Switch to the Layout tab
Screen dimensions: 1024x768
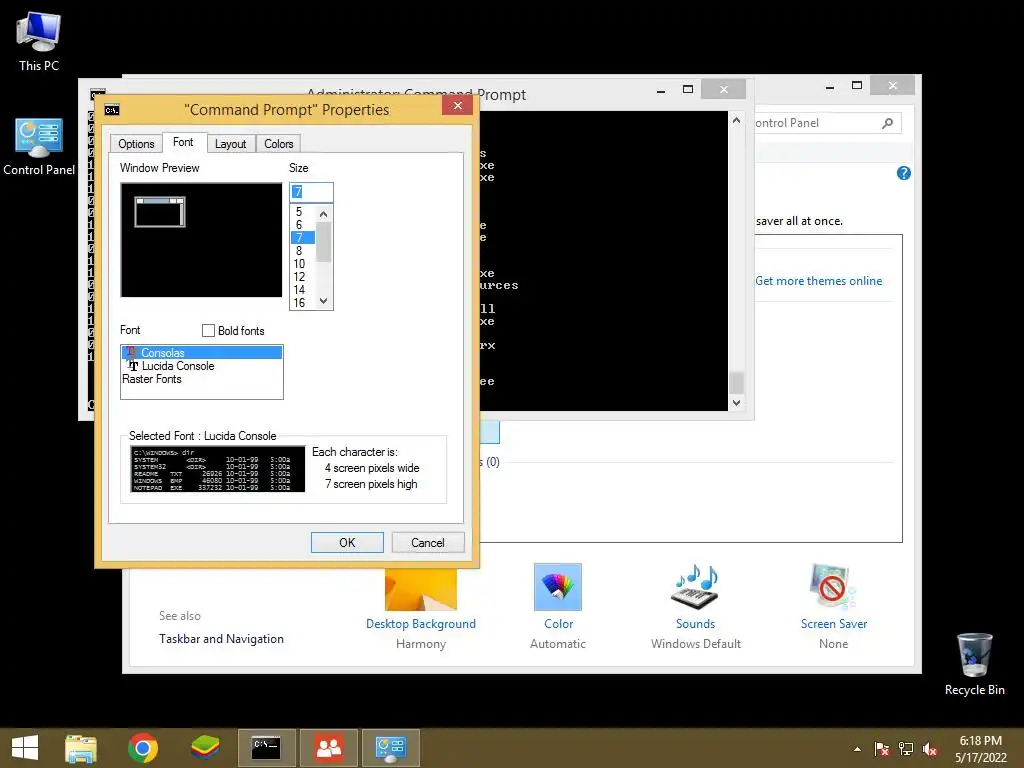pos(231,144)
